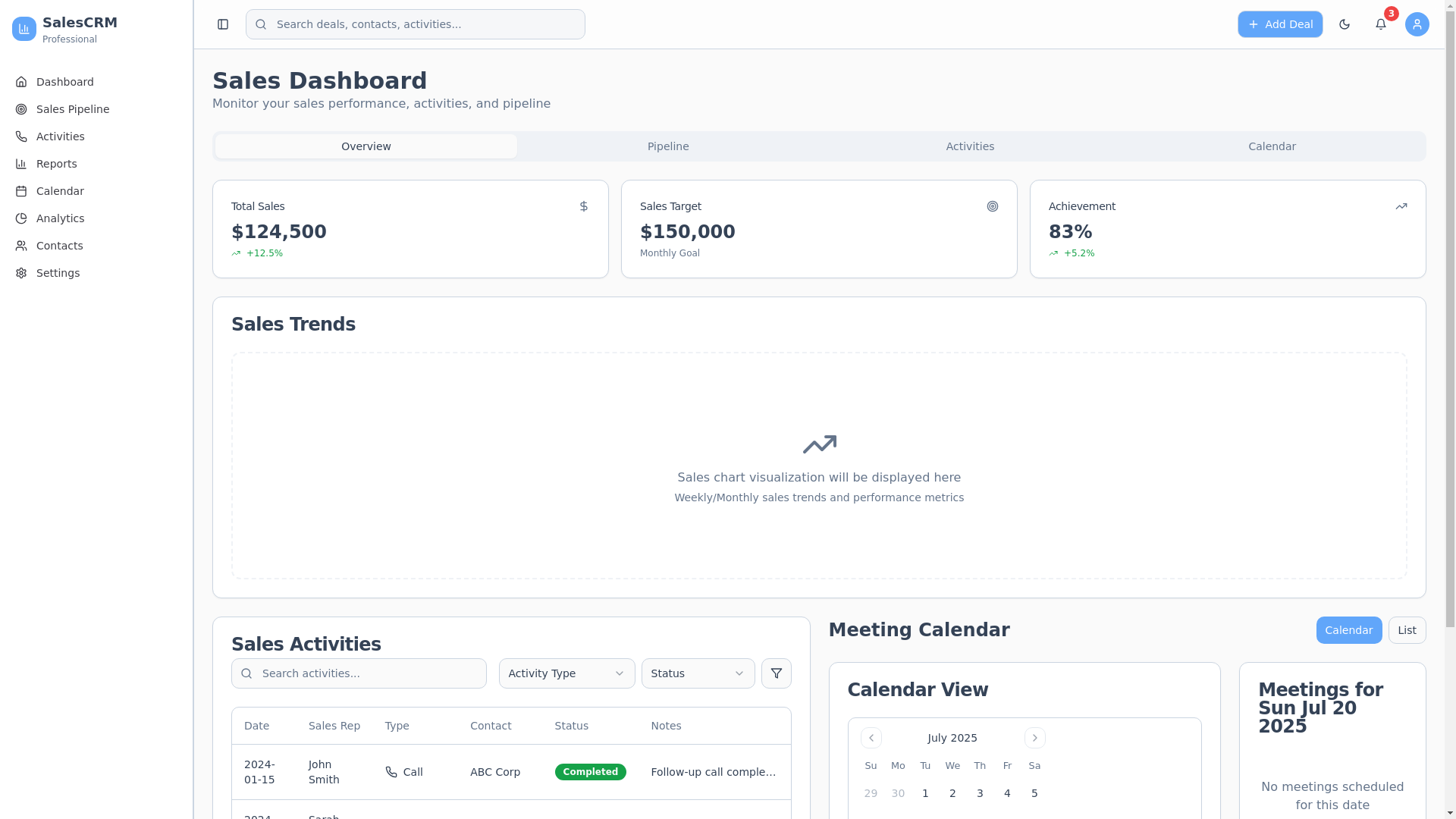Screen dimensions: 1456x819
Task: Focus the global search deals field
Action: click(x=416, y=24)
